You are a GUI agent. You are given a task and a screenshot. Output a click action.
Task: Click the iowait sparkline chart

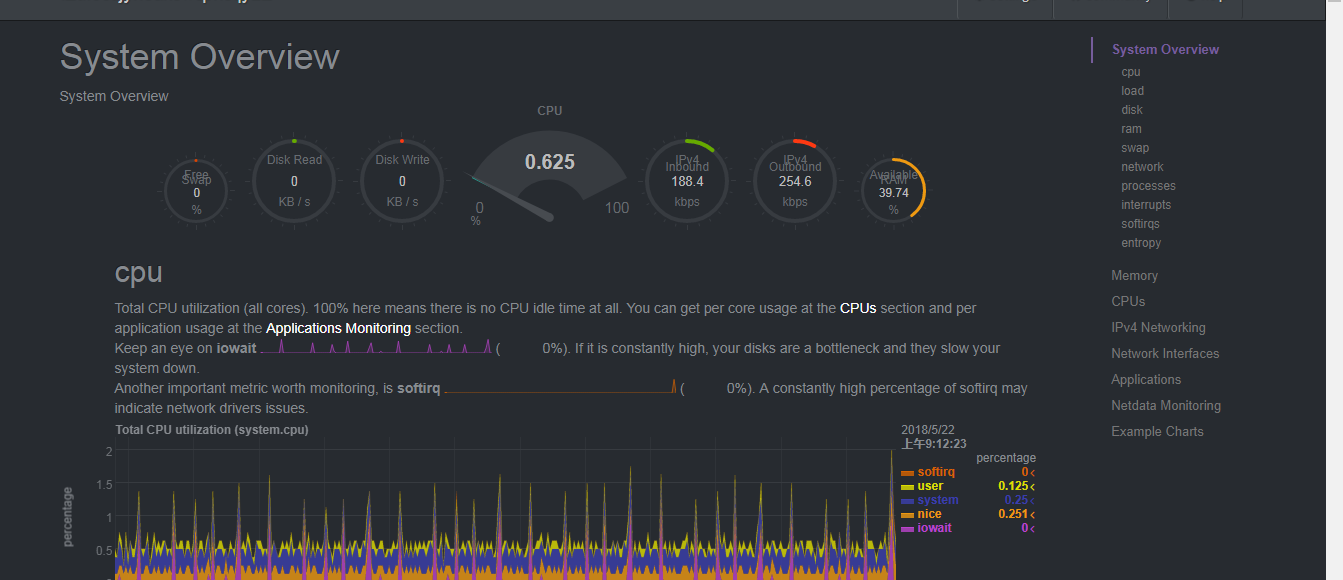(376, 347)
